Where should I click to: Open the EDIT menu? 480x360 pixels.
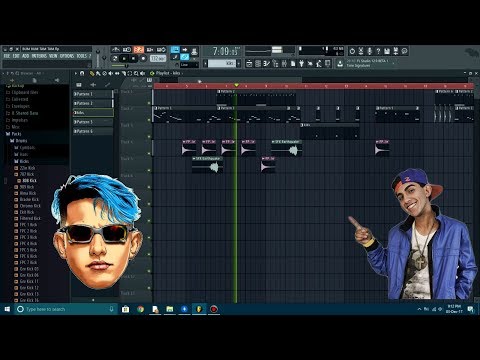click(16, 56)
